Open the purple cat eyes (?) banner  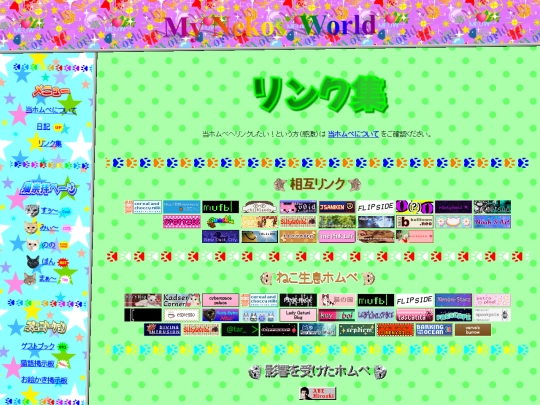point(415,207)
